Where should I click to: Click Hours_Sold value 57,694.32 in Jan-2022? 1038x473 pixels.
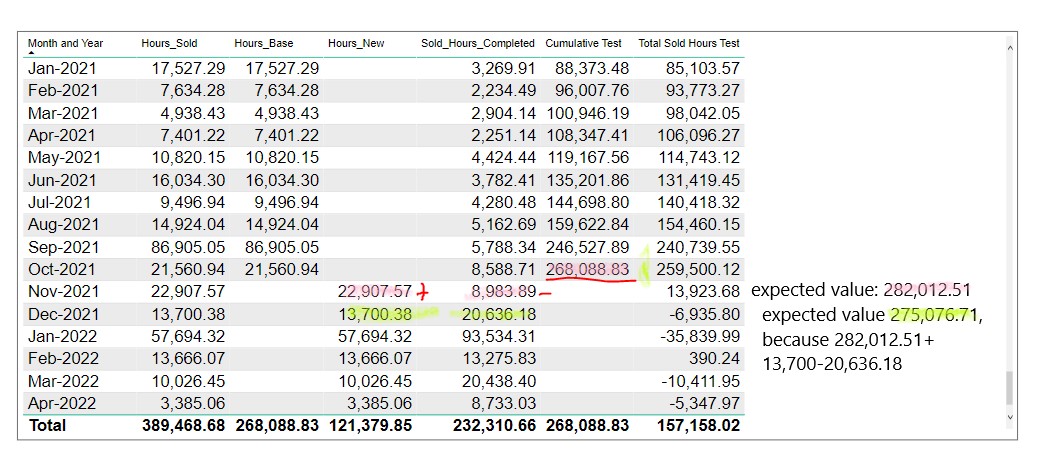[x=187, y=337]
